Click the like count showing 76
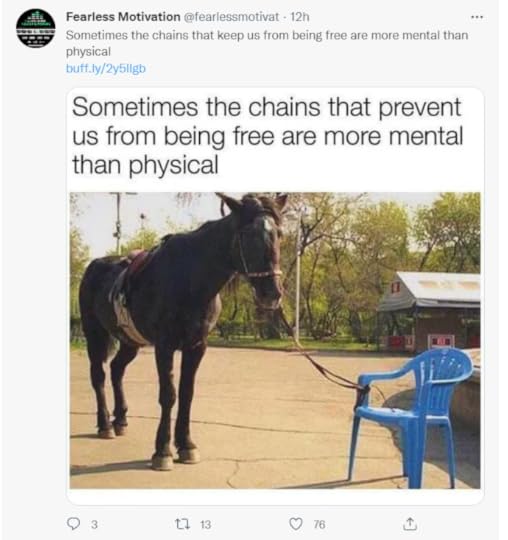Screen dimensions: 508x540 [x=319, y=524]
